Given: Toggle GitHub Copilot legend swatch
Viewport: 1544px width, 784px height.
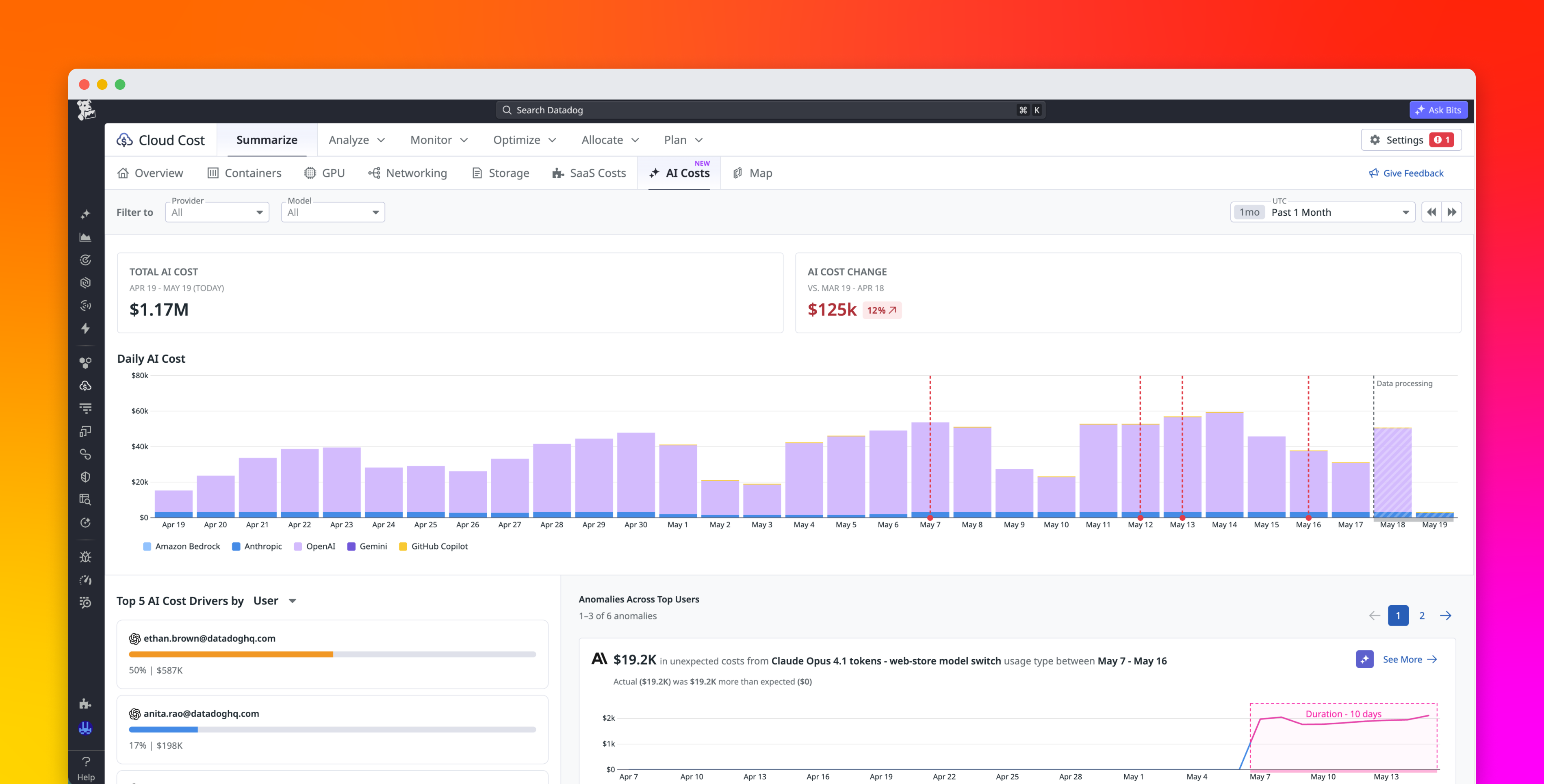Looking at the screenshot, I should point(403,547).
